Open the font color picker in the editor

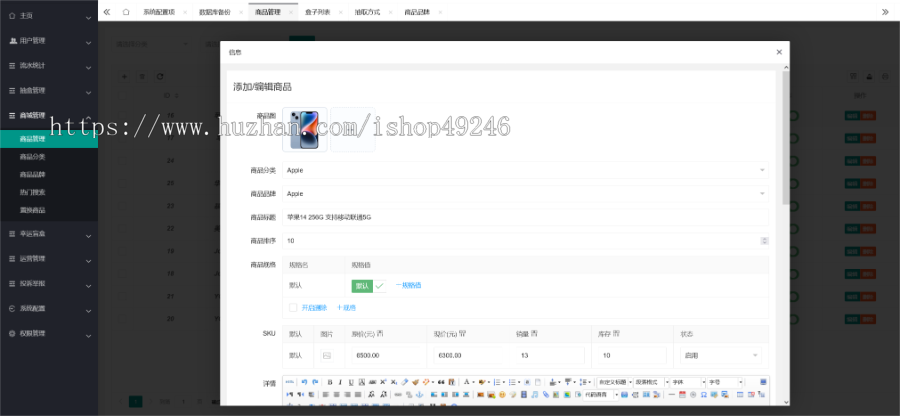tap(468, 382)
